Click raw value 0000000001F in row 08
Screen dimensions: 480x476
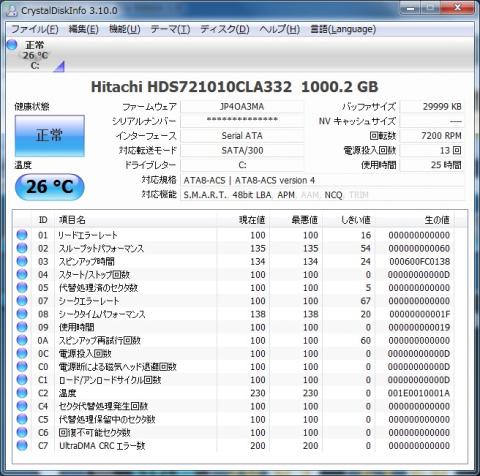(420, 314)
